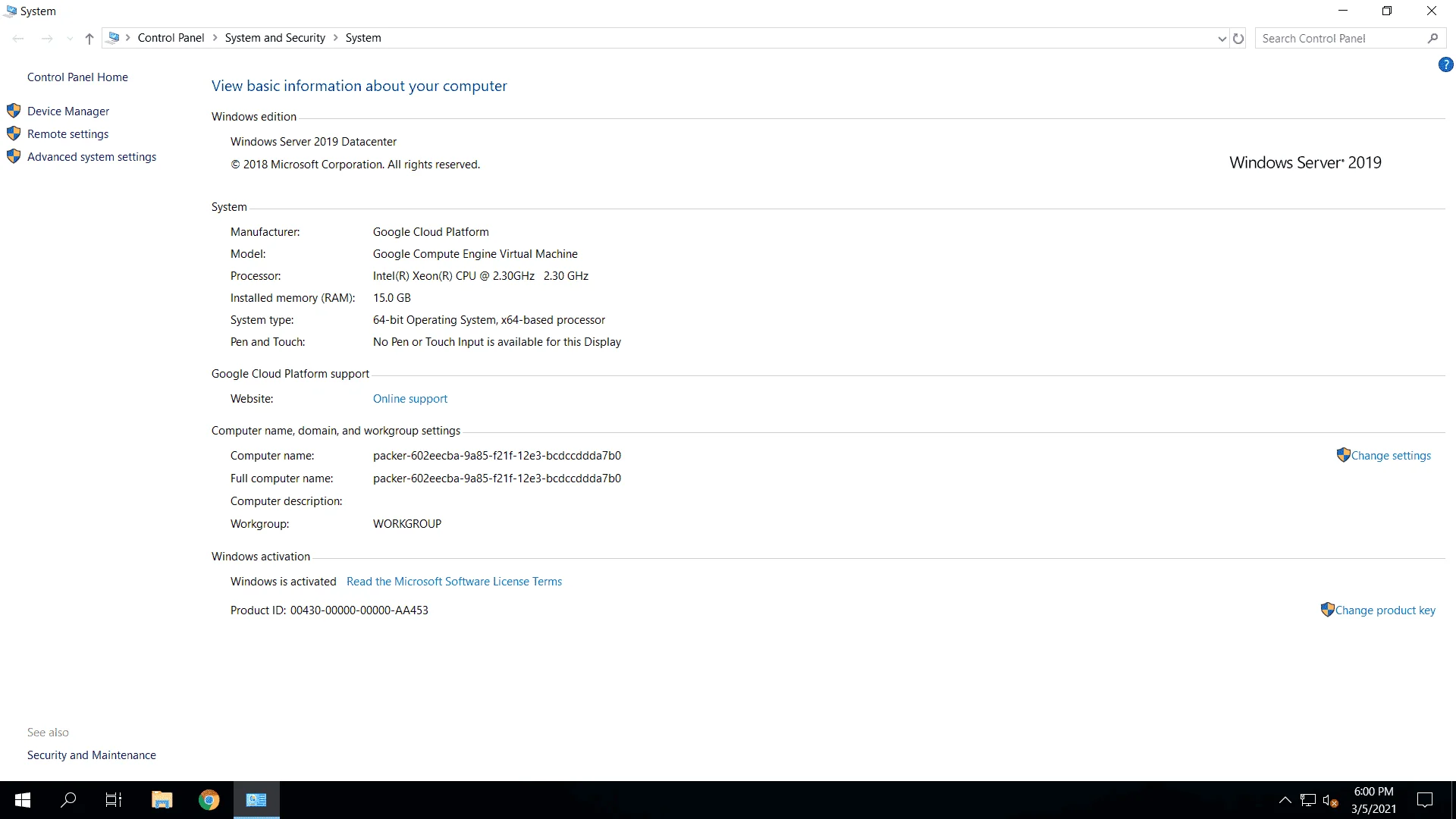This screenshot has width=1456, height=819.
Task: Expand chevron after System and Security breadcrumb
Action: [x=336, y=38]
